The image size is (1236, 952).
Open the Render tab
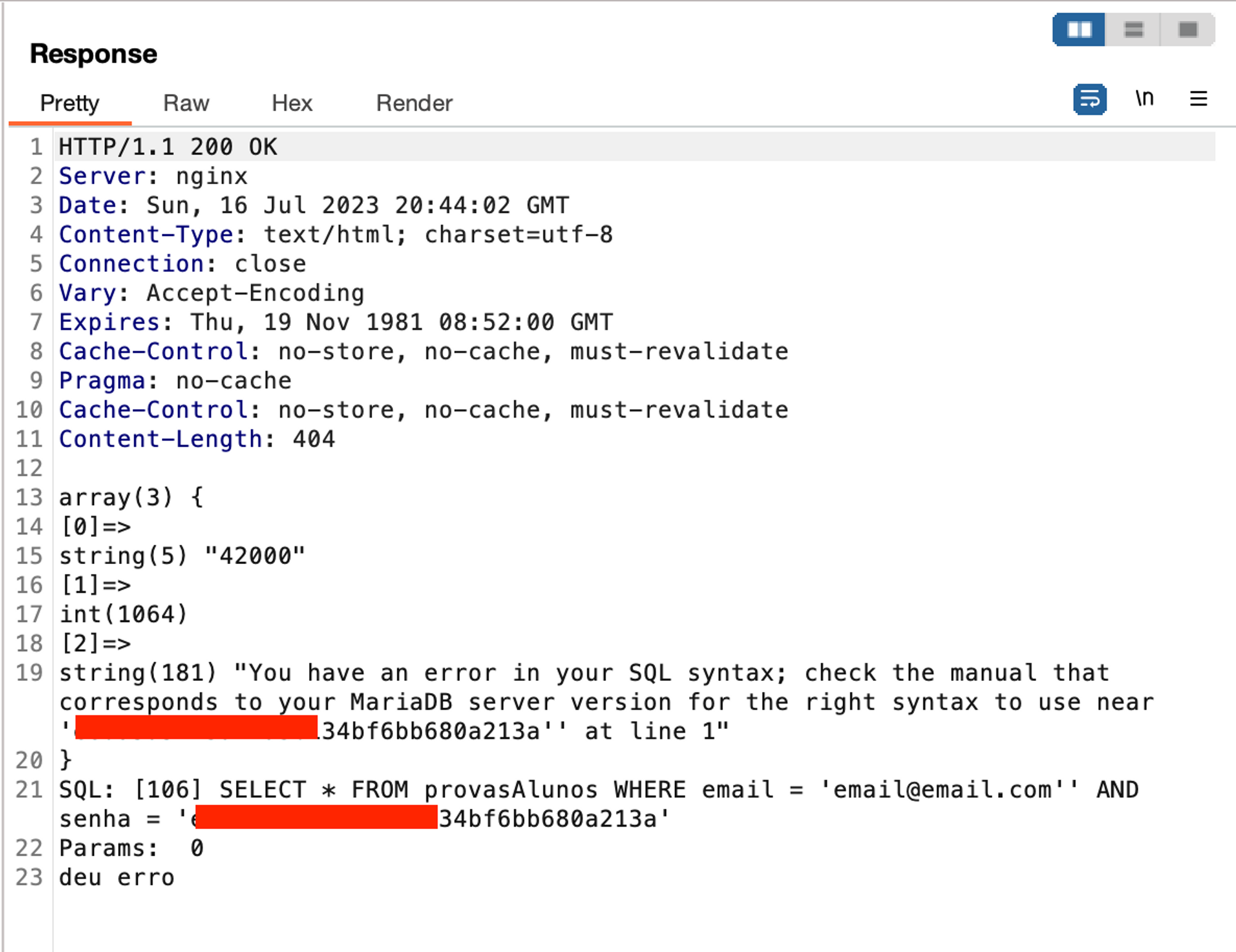(414, 103)
